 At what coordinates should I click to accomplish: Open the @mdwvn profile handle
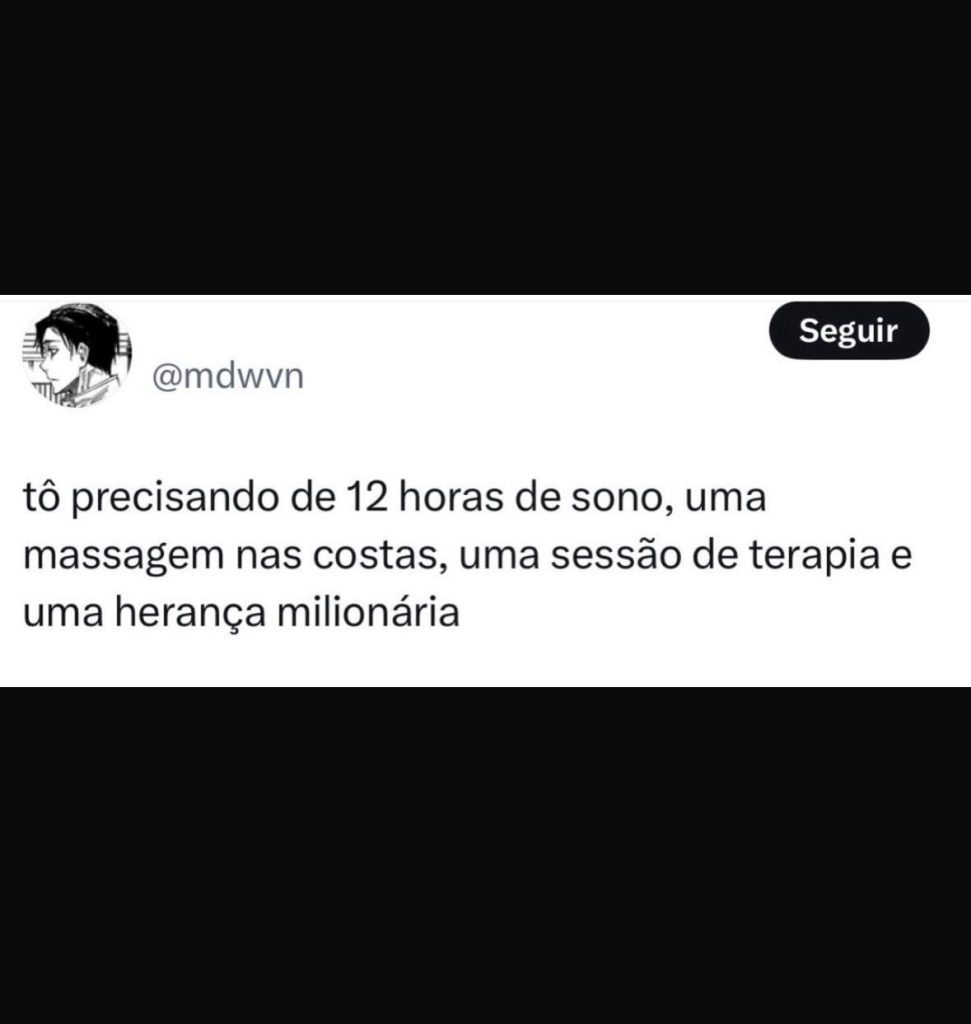[x=228, y=377]
